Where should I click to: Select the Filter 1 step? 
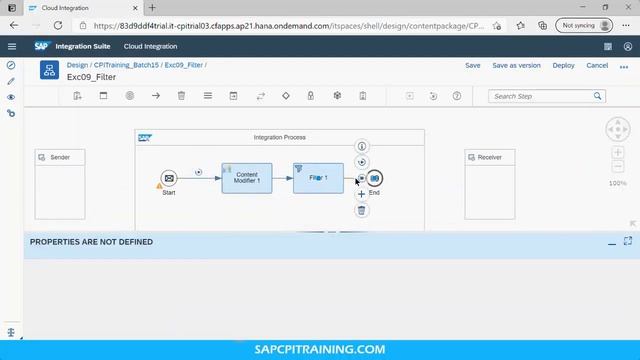coord(318,178)
